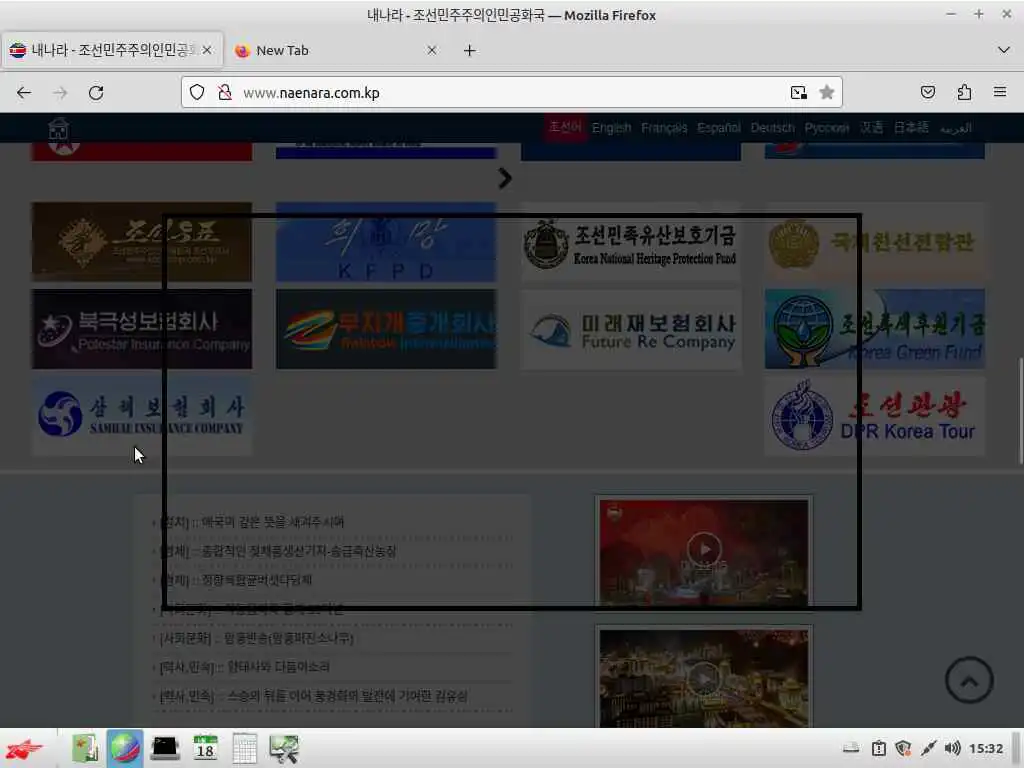Open the Firefox hamburger application menu
1024x768 pixels.
(x=1000, y=93)
